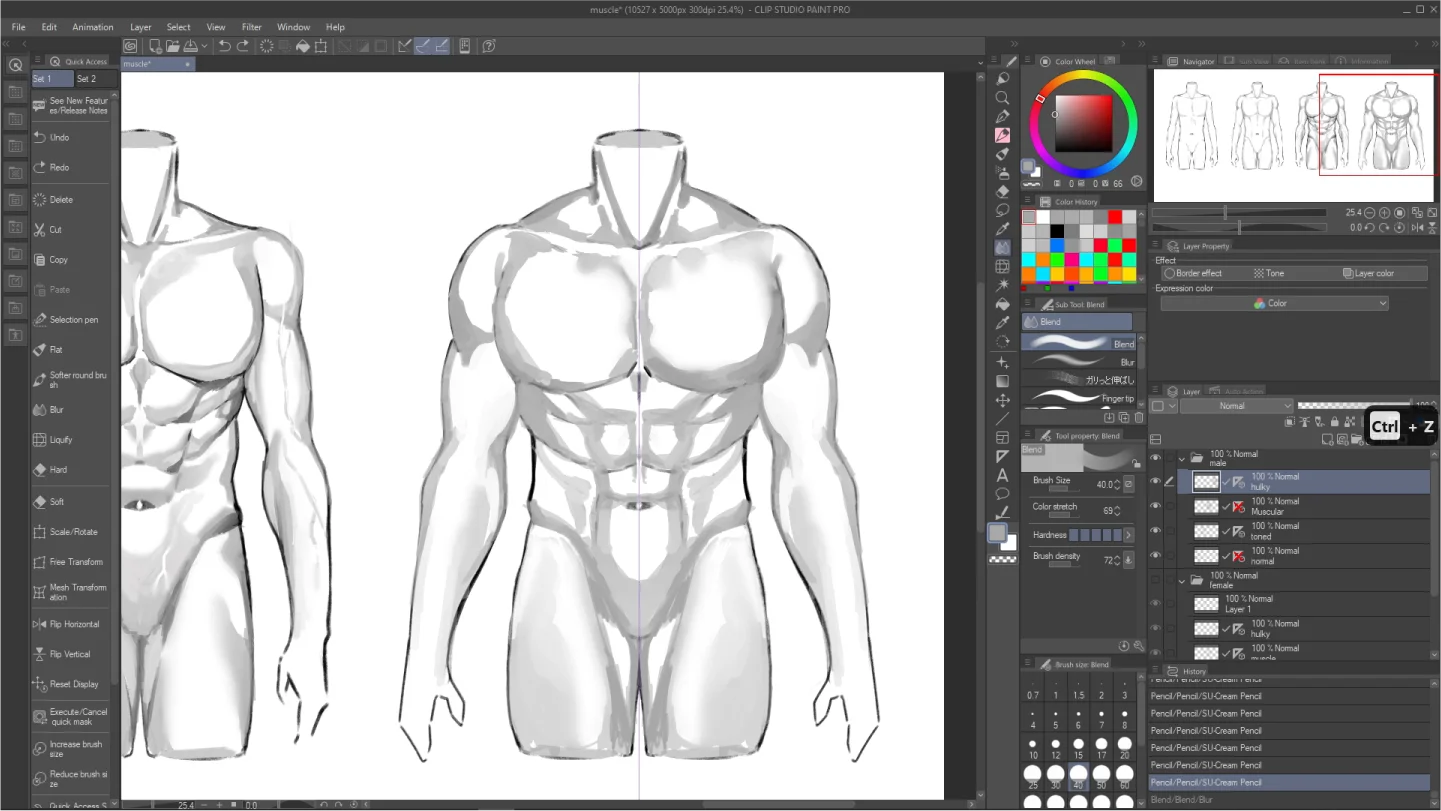The height and width of the screenshot is (811, 1441).
Task: Redo using command bar arrow
Action: tap(242, 46)
